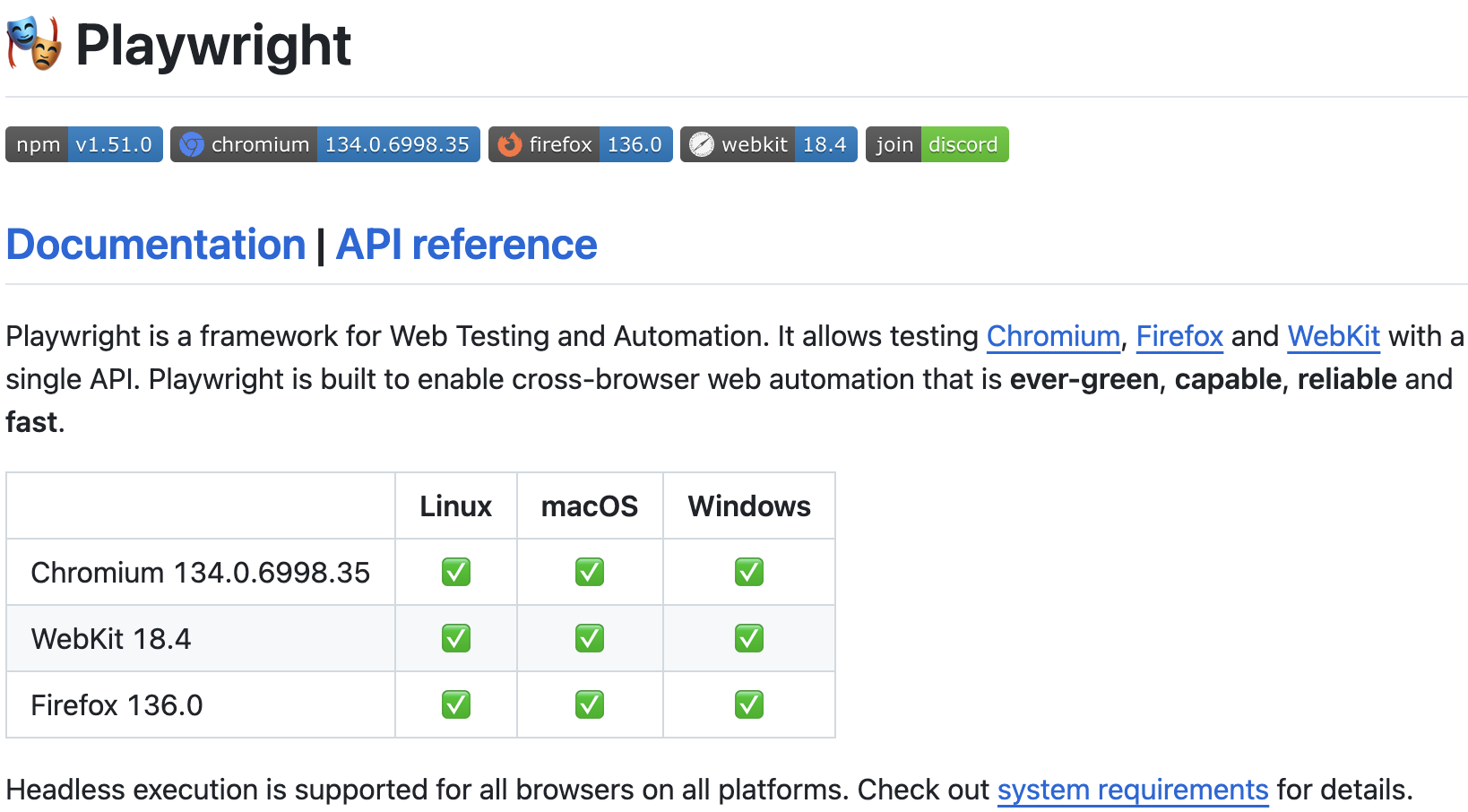The height and width of the screenshot is (812, 1468).
Task: Follow the Firefox link in the paragraph
Action: pyautogui.click(x=1179, y=336)
